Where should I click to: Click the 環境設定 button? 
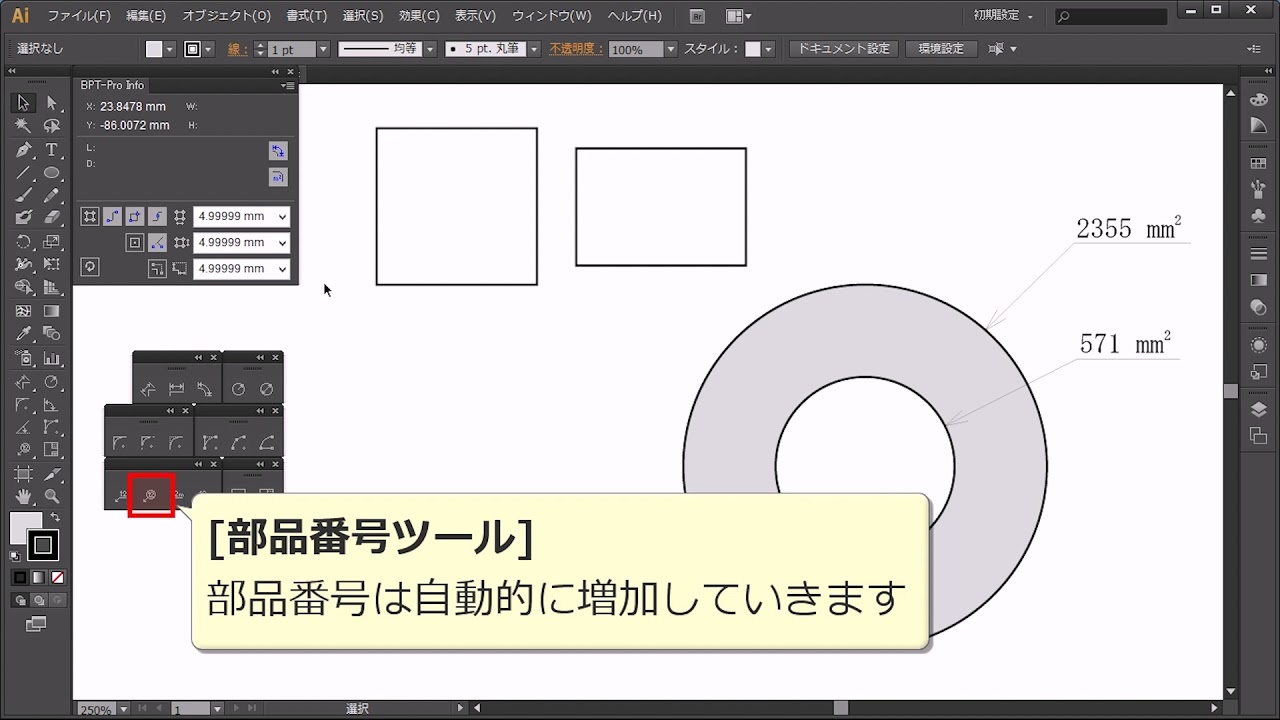[x=941, y=47]
